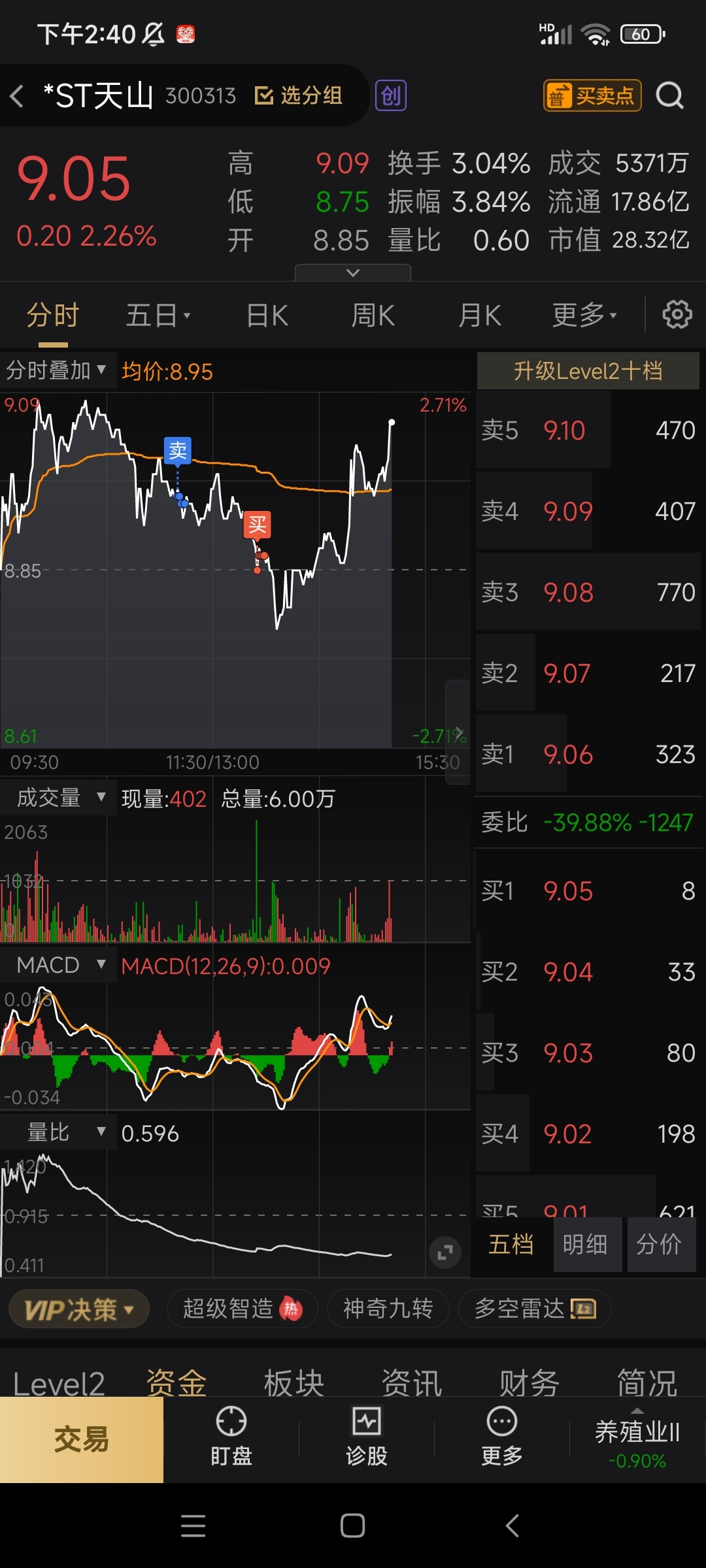This screenshot has height=1568, width=706.
Task: Open the 更多 chart period dropdown
Action: 584,316
